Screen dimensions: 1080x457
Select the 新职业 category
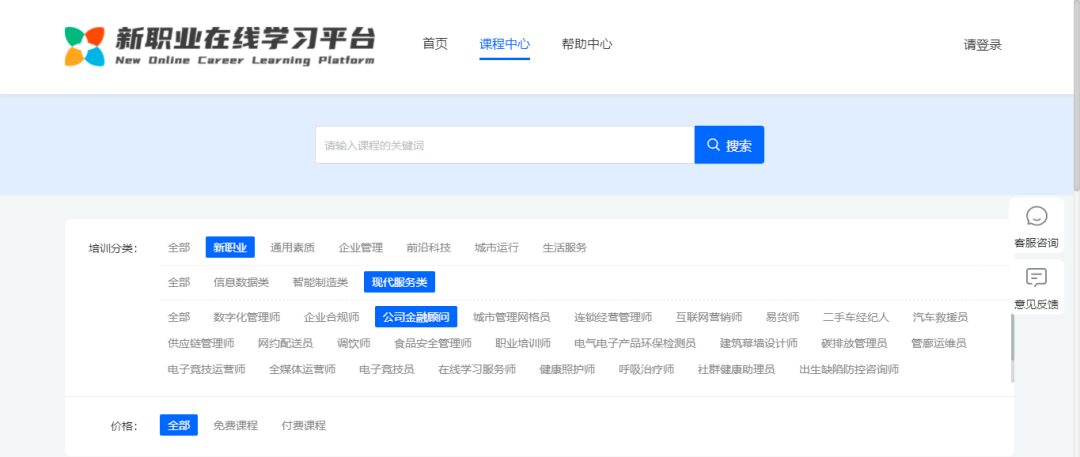230,247
